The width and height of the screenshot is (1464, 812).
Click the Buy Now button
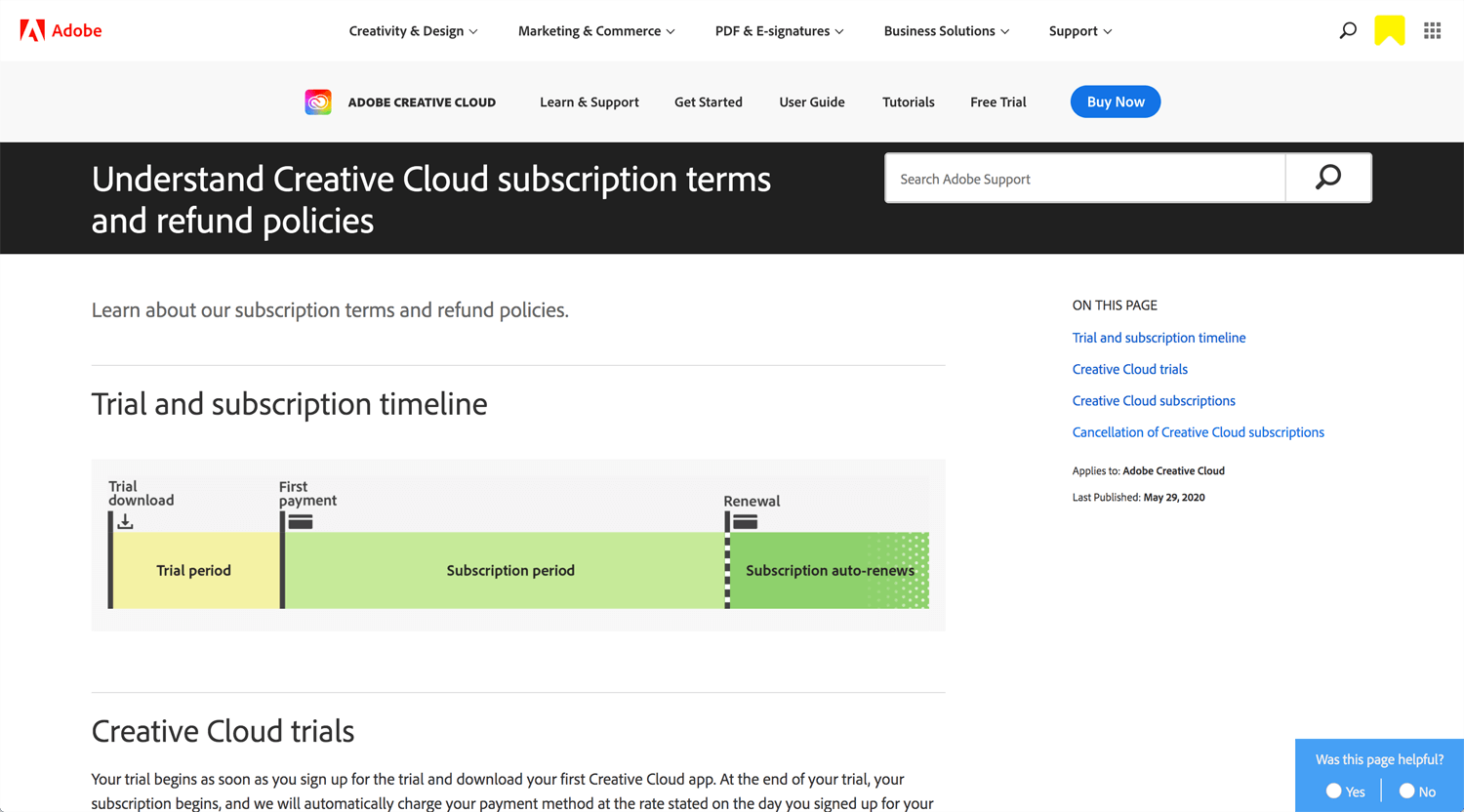[1116, 101]
